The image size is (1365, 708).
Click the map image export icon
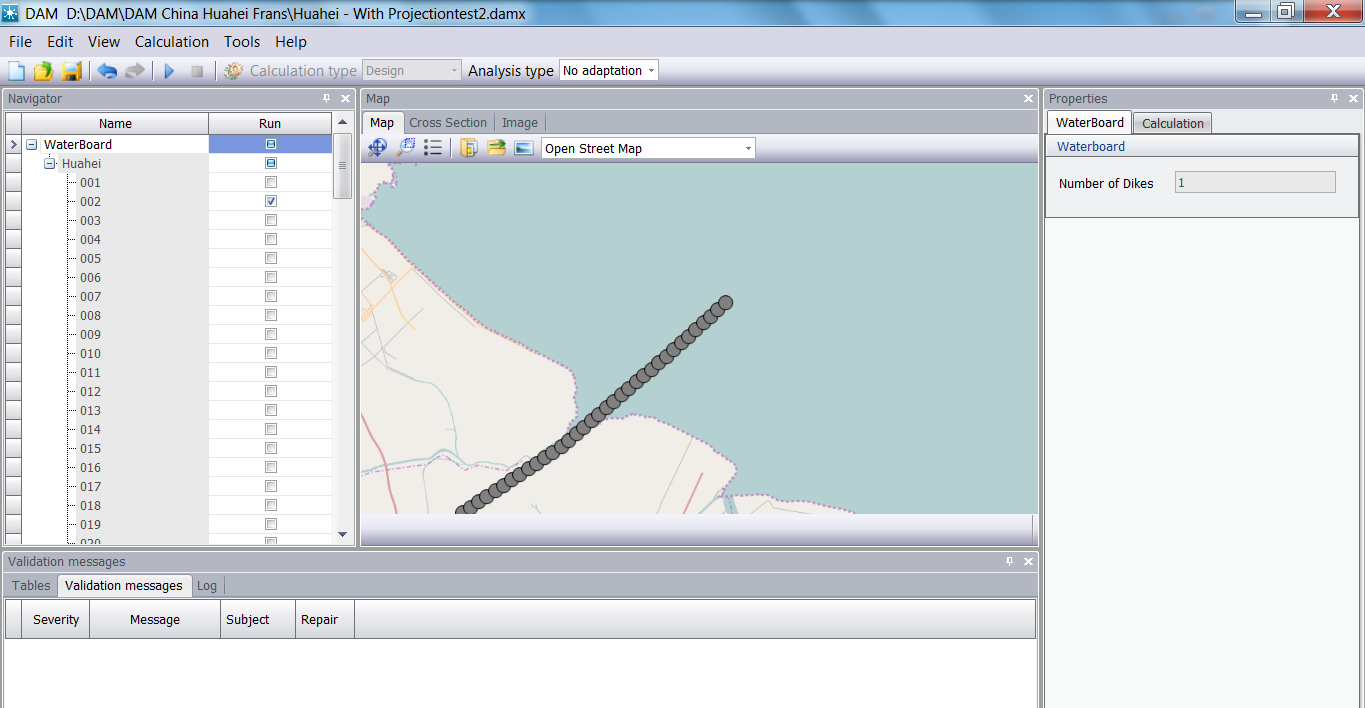point(524,148)
